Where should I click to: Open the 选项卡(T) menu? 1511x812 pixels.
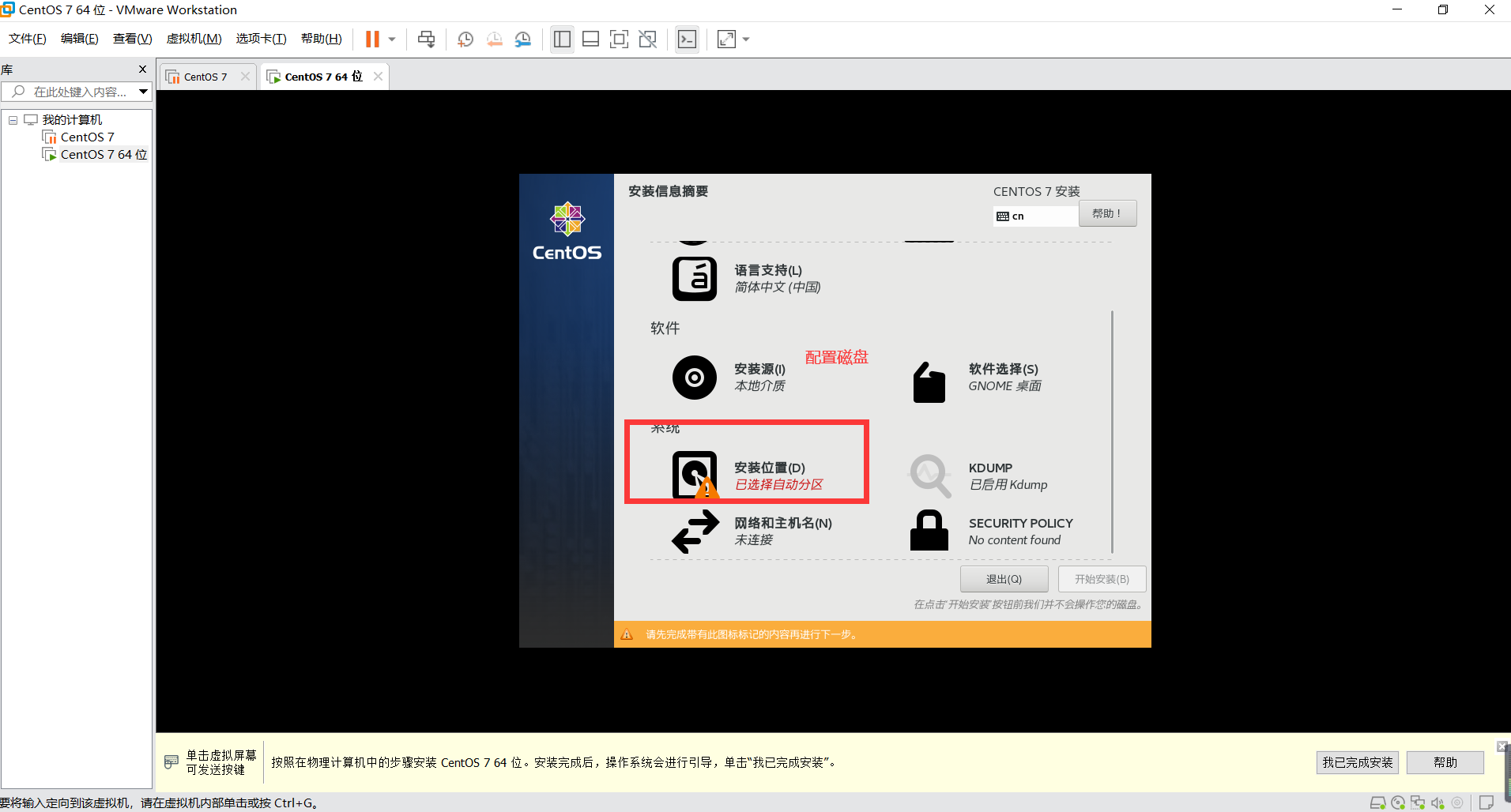point(262,39)
